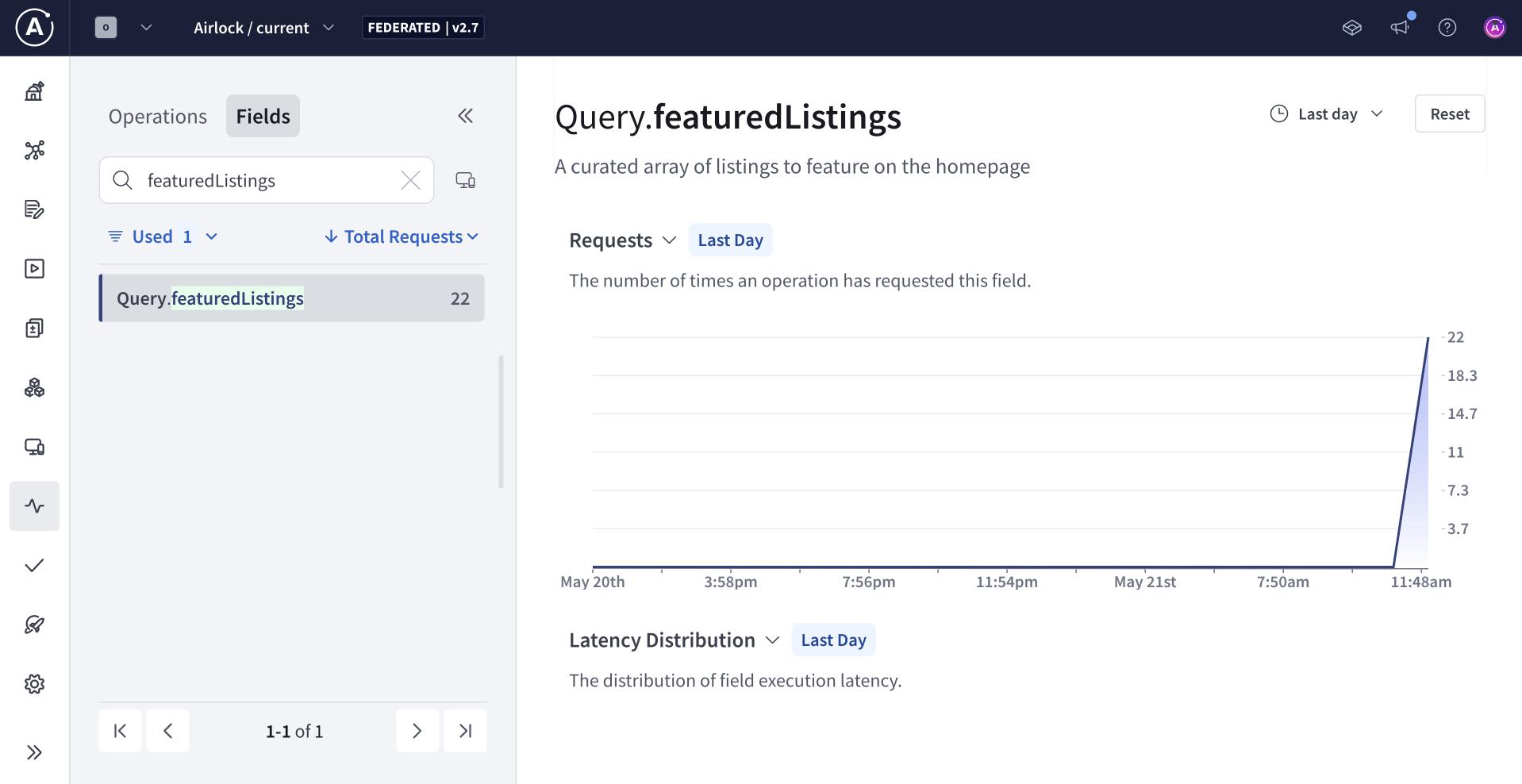
Task: Open the Subgraphs cube icon
Action: click(x=34, y=387)
